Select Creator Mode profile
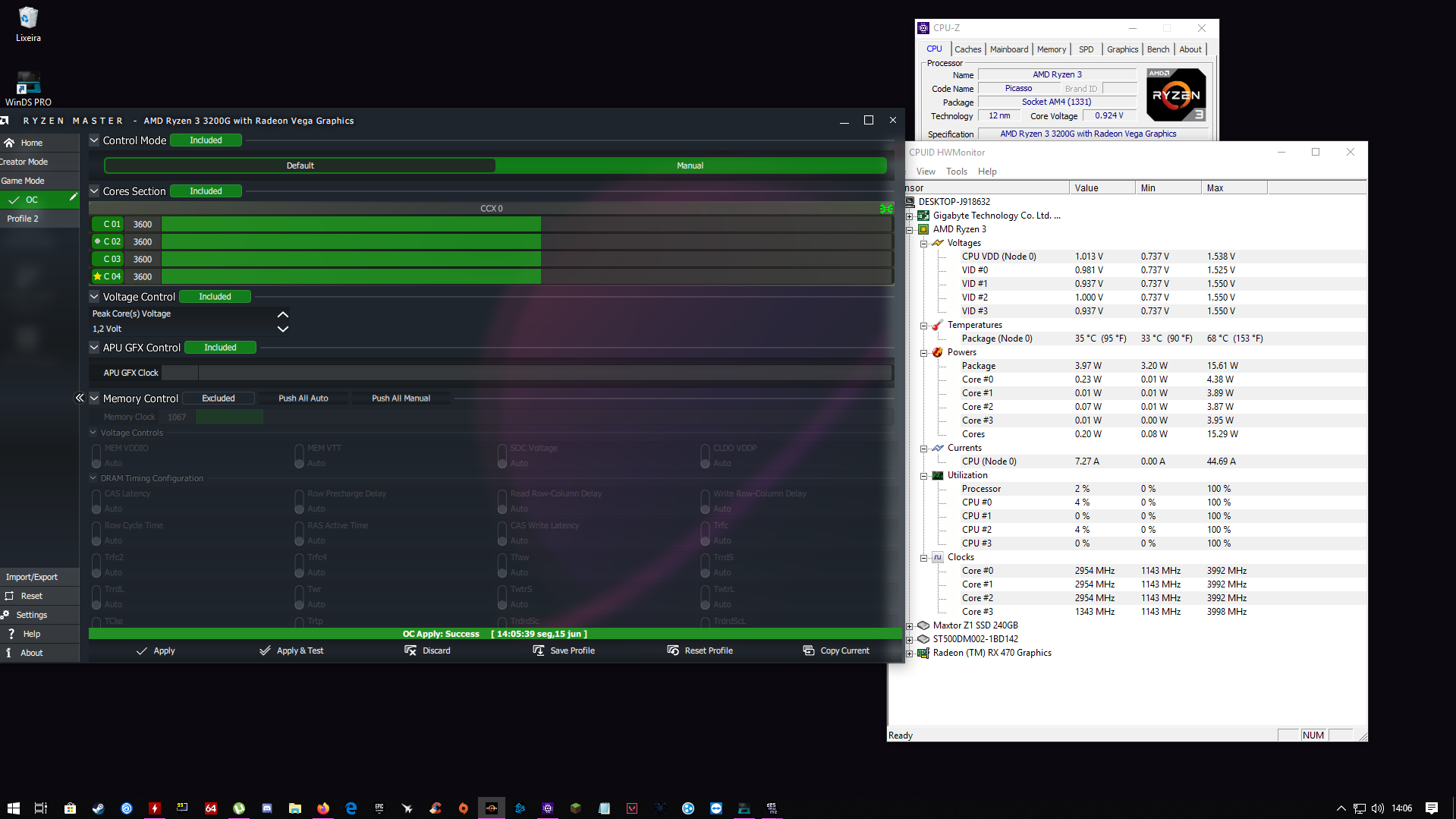 [39, 162]
